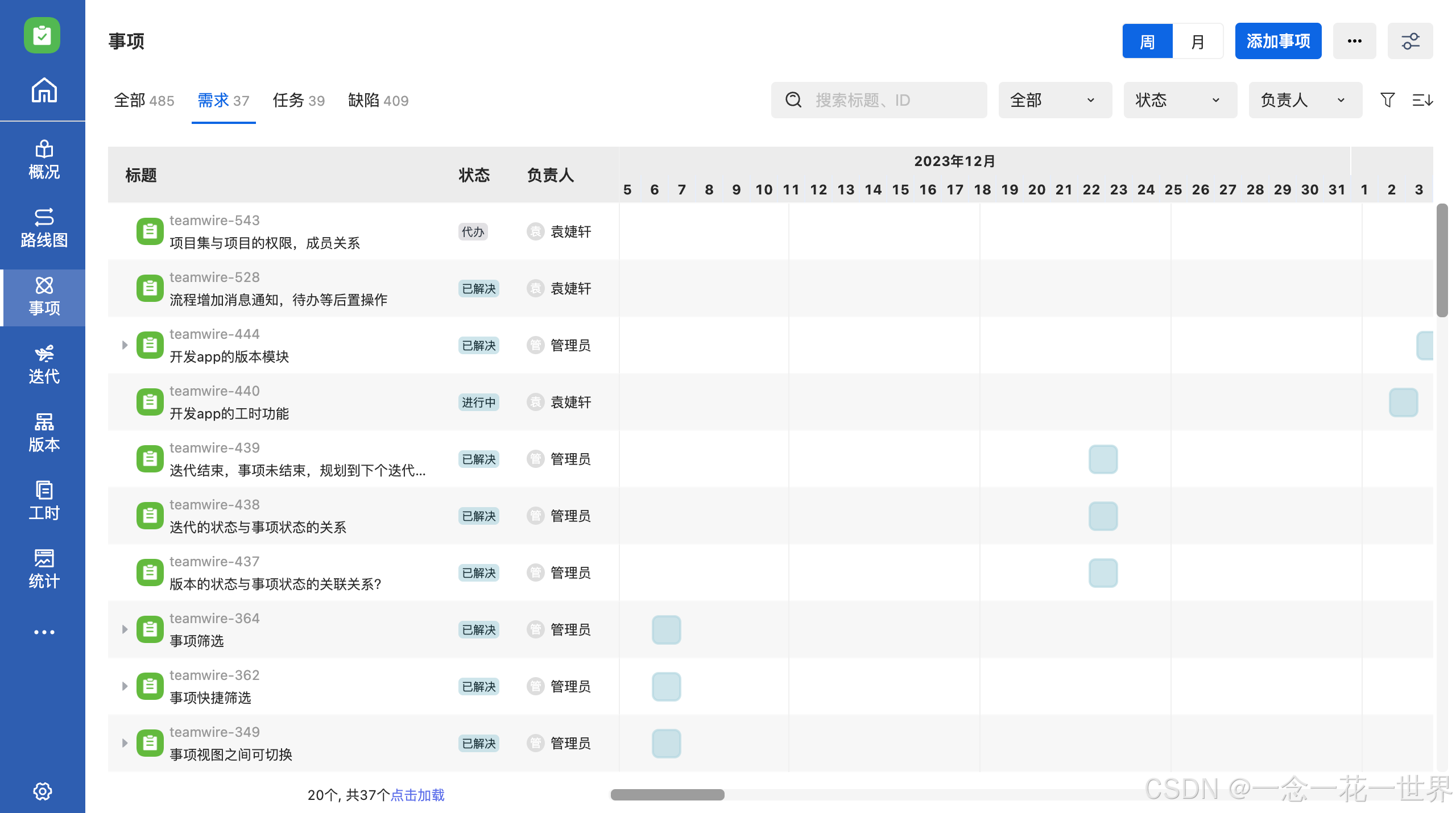Open the 负责人 assignee dropdown
Image resolution: width=1456 pixels, height=813 pixels.
pos(1305,100)
